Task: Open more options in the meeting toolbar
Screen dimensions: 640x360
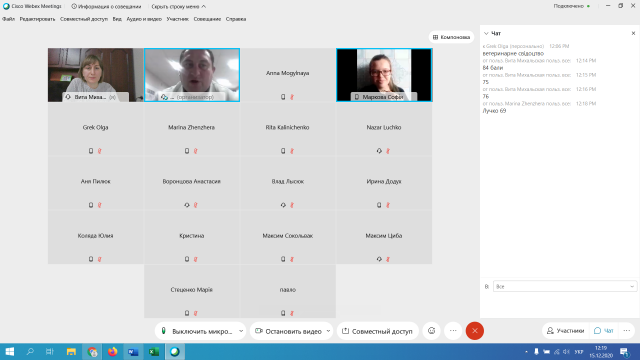Action: [x=453, y=331]
